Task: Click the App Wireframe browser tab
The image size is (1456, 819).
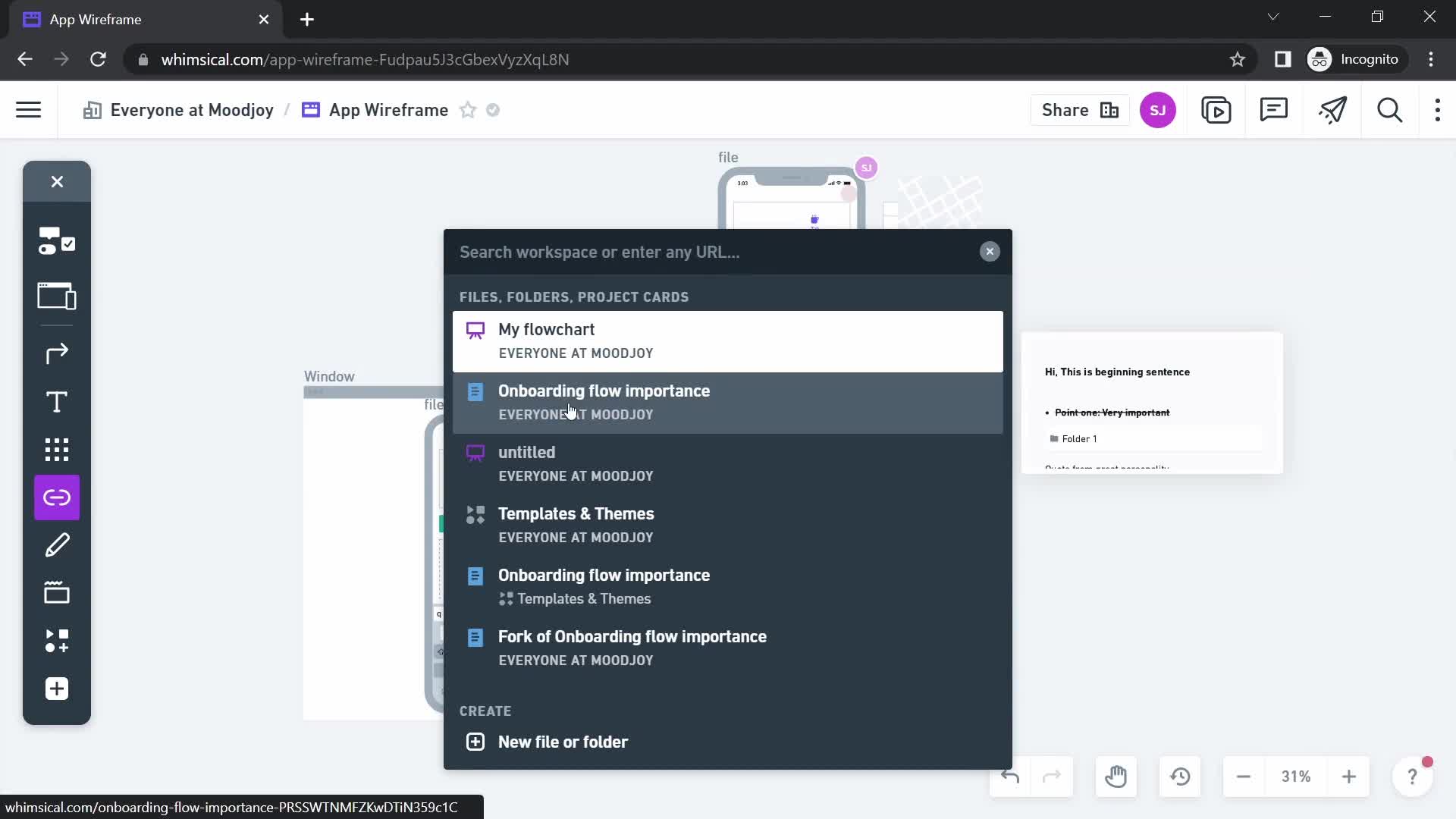Action: [144, 20]
